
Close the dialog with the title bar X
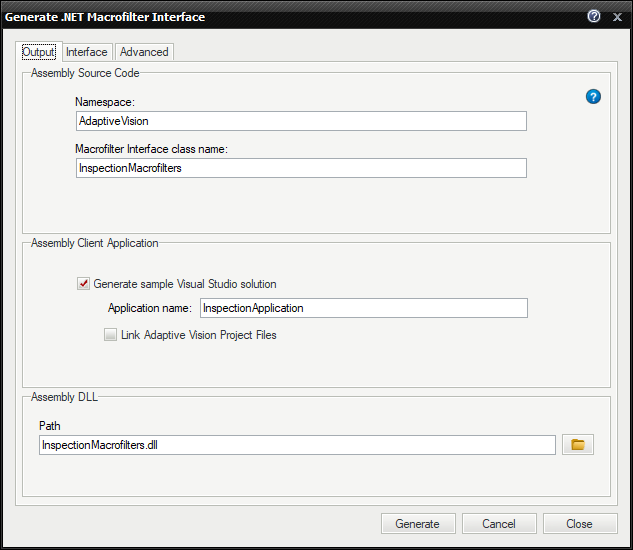pyautogui.click(x=617, y=16)
